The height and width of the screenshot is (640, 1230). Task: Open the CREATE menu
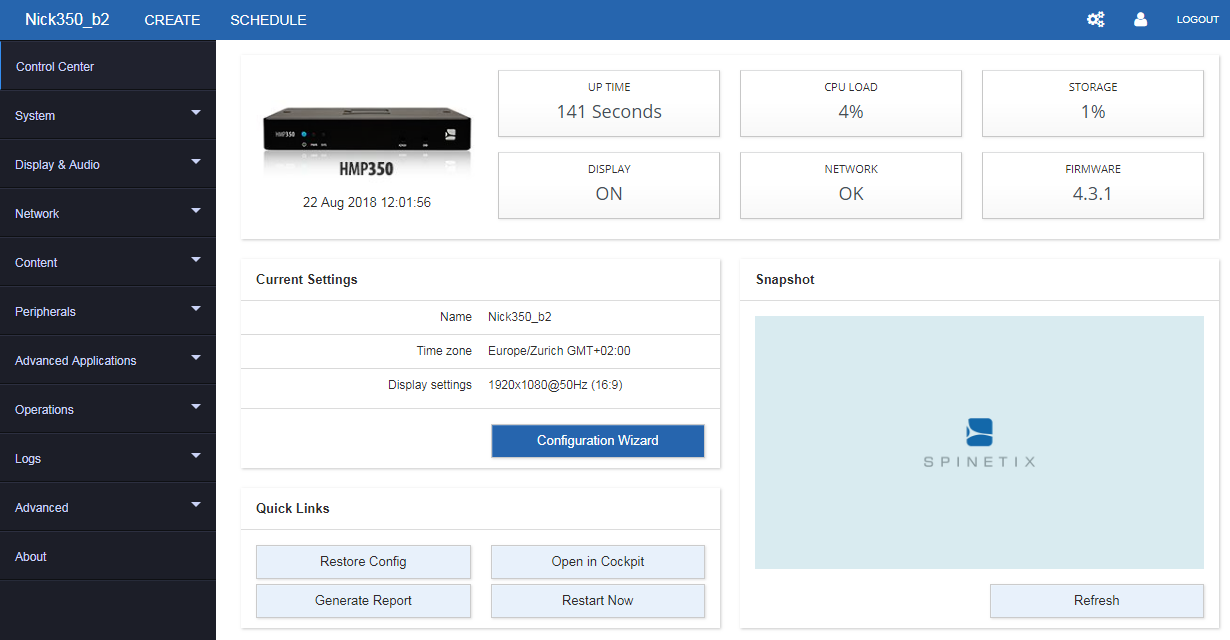[x=172, y=20]
